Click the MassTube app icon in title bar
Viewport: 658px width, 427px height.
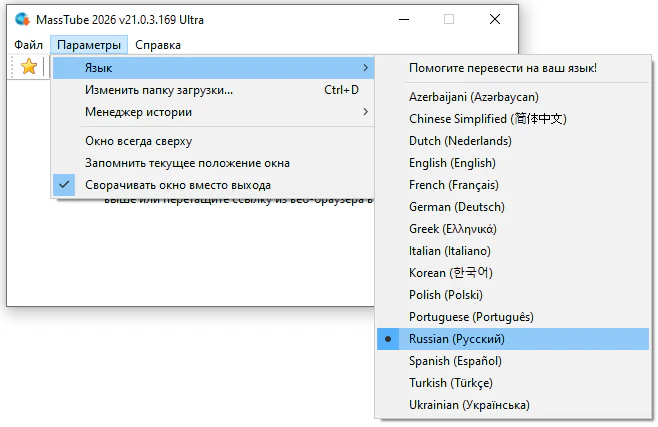[x=22, y=19]
